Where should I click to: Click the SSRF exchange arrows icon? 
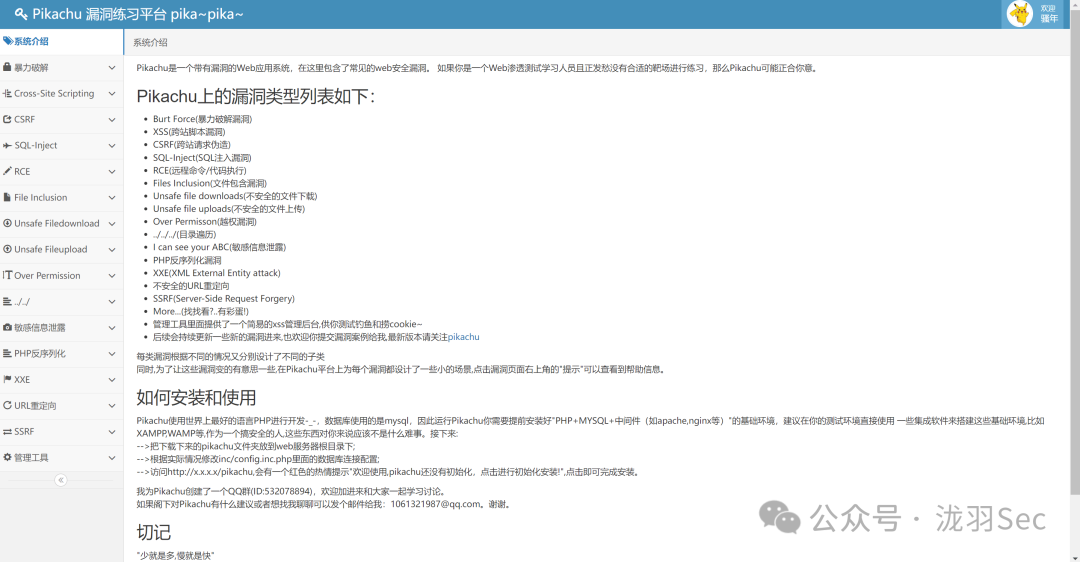pyautogui.click(x=7, y=431)
